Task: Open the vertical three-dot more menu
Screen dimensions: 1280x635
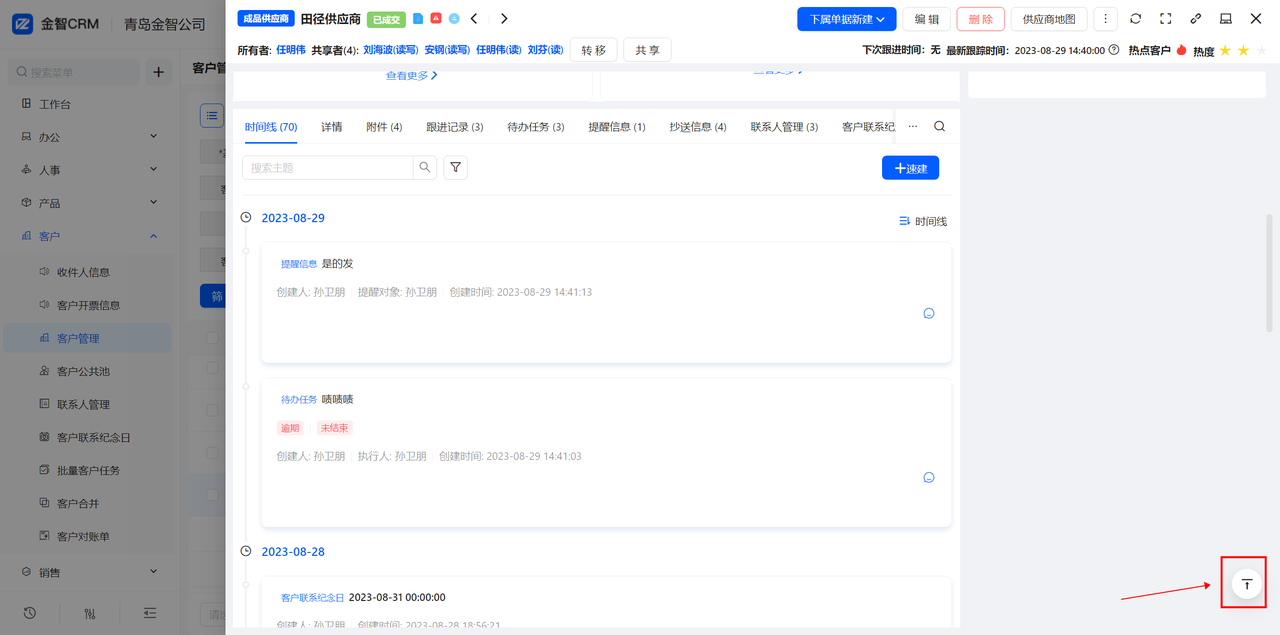Action: point(1105,19)
